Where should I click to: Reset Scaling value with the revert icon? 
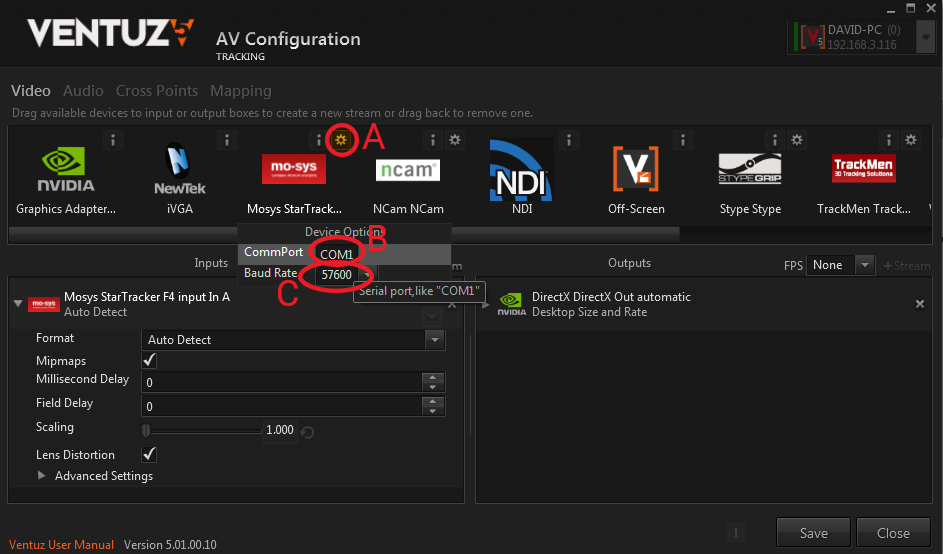[308, 431]
